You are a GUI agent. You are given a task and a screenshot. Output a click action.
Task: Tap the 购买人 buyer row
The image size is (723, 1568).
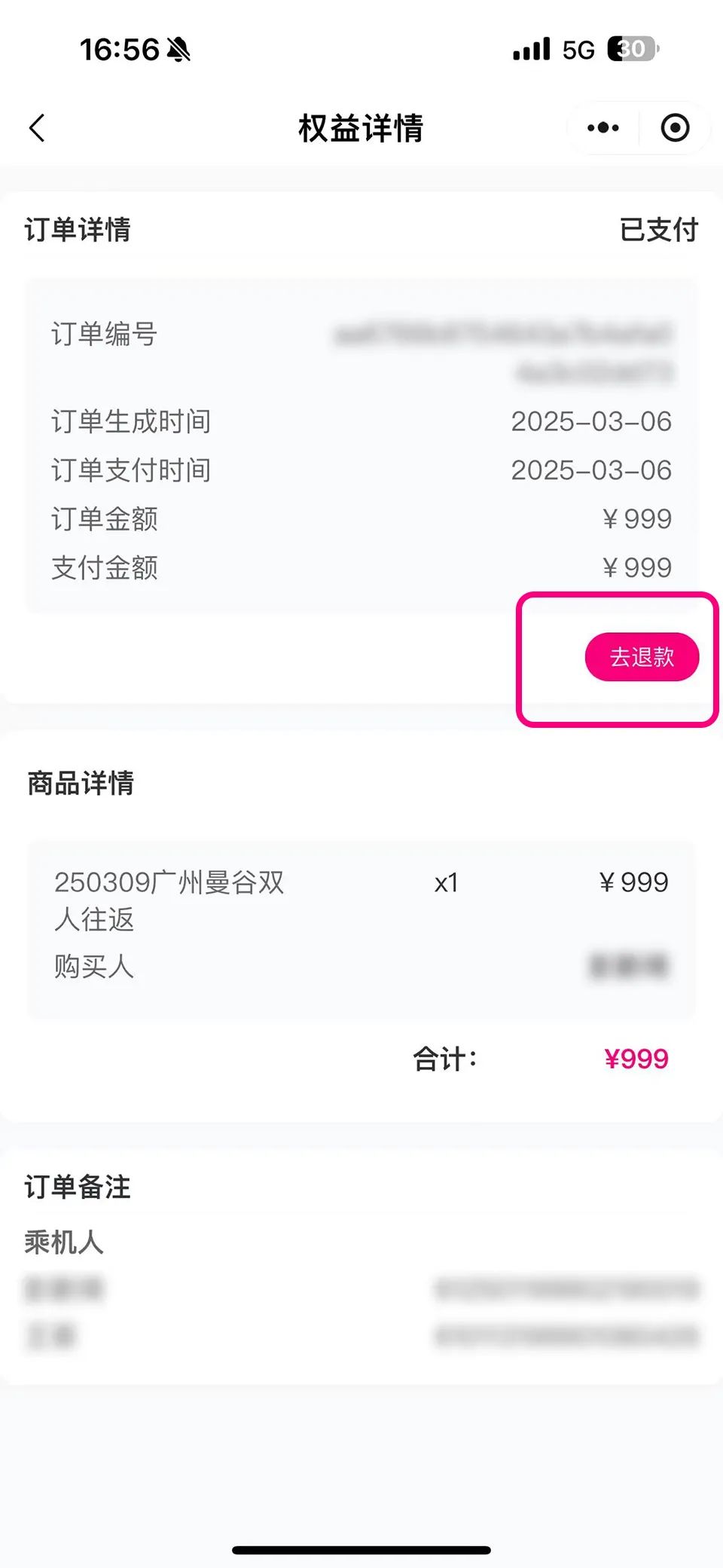coord(361,967)
